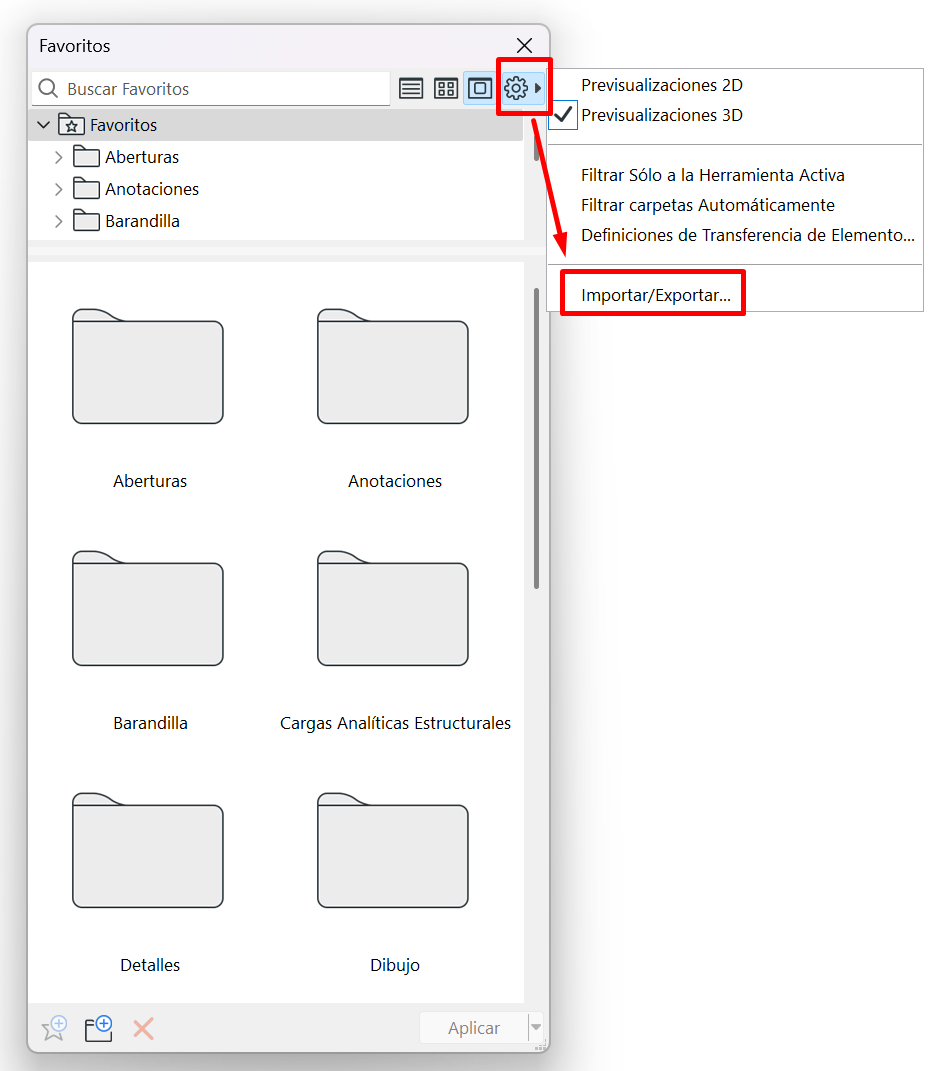Select large preview view icon
945x1071 pixels.
click(x=480, y=89)
